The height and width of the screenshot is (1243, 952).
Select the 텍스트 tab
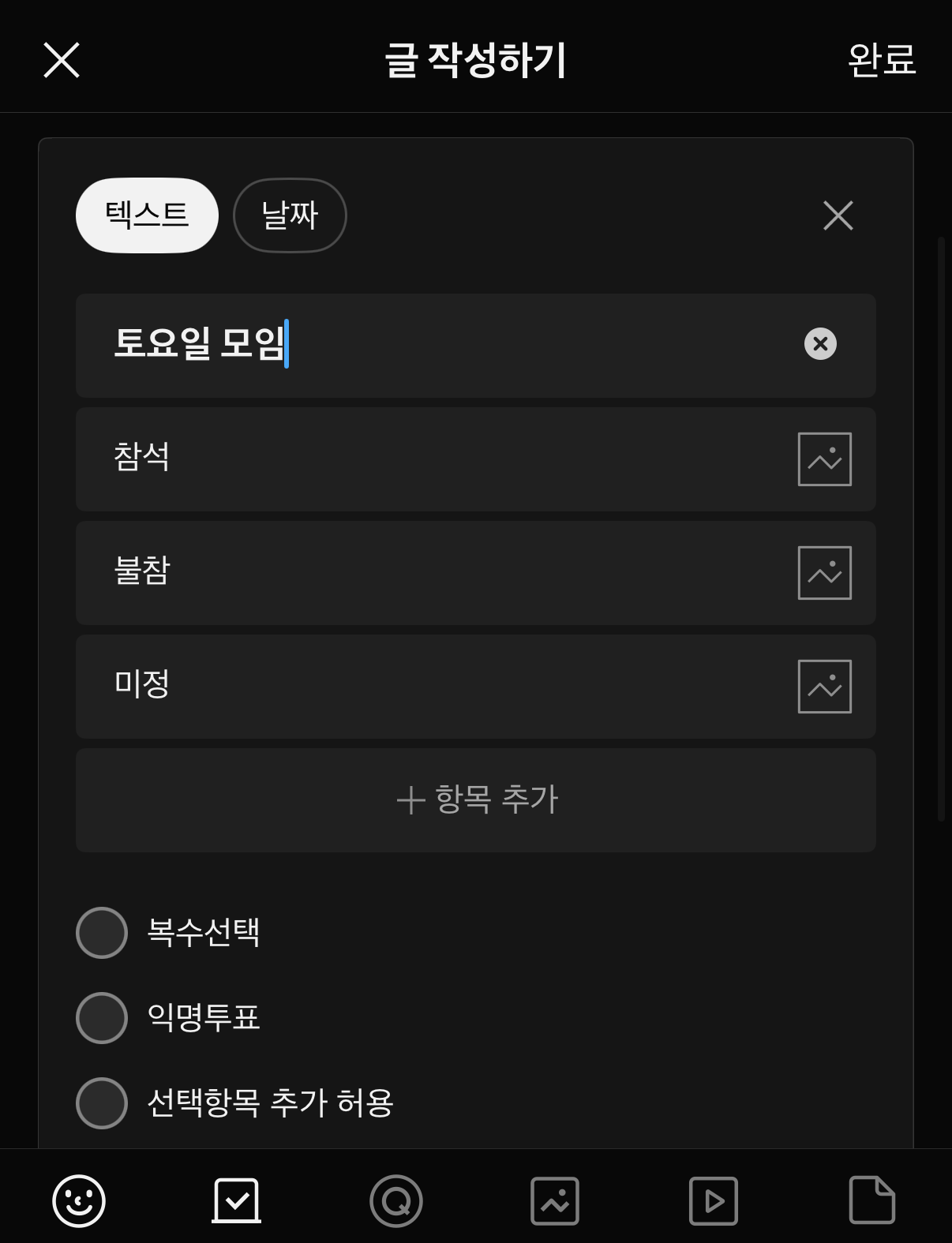click(147, 215)
